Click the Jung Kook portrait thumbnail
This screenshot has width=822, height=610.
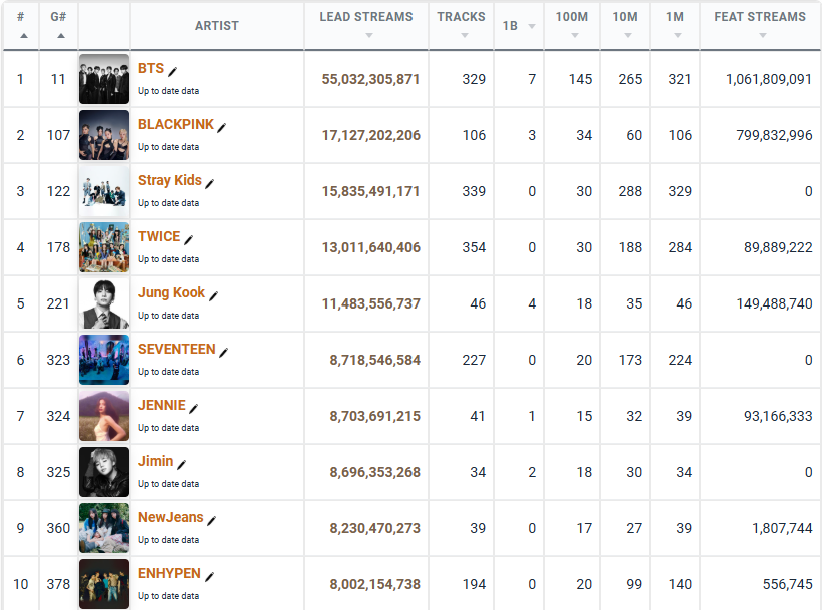tap(104, 304)
